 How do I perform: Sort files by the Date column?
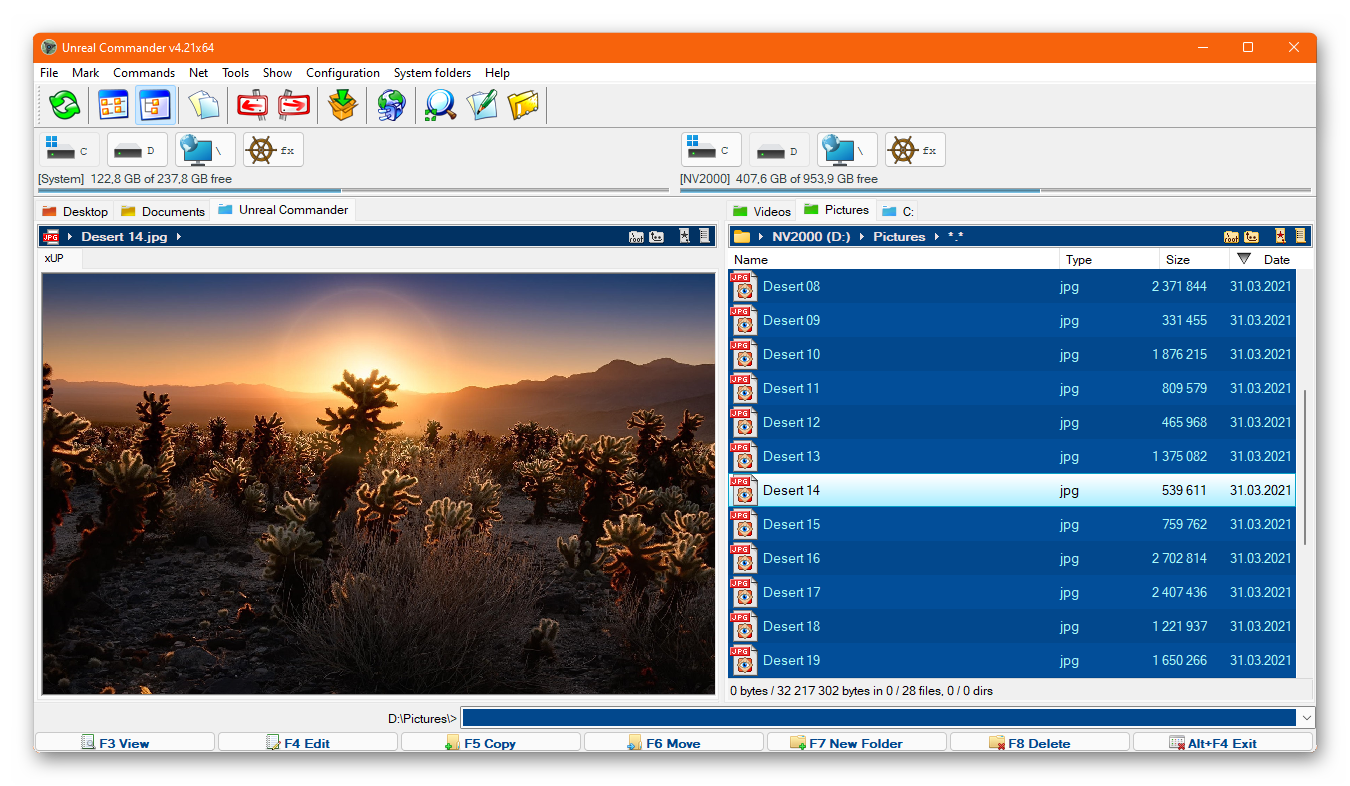click(x=1272, y=259)
